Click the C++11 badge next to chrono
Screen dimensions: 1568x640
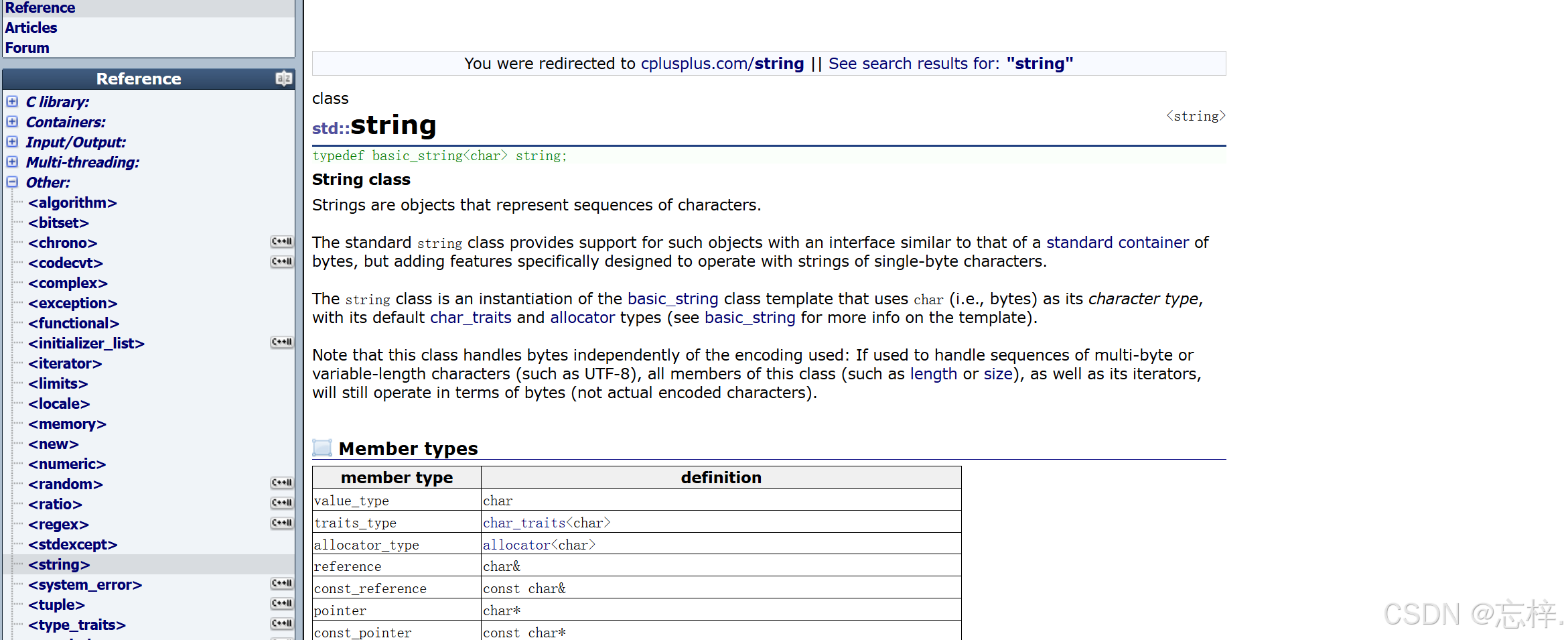click(x=282, y=242)
